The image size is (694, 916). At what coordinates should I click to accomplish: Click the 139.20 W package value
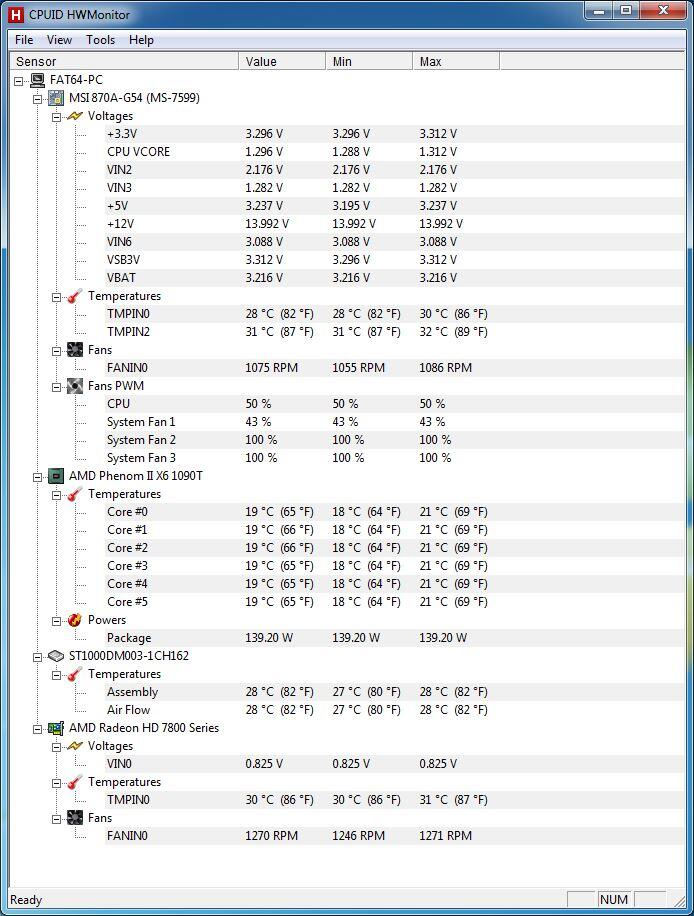pyautogui.click(x=269, y=638)
